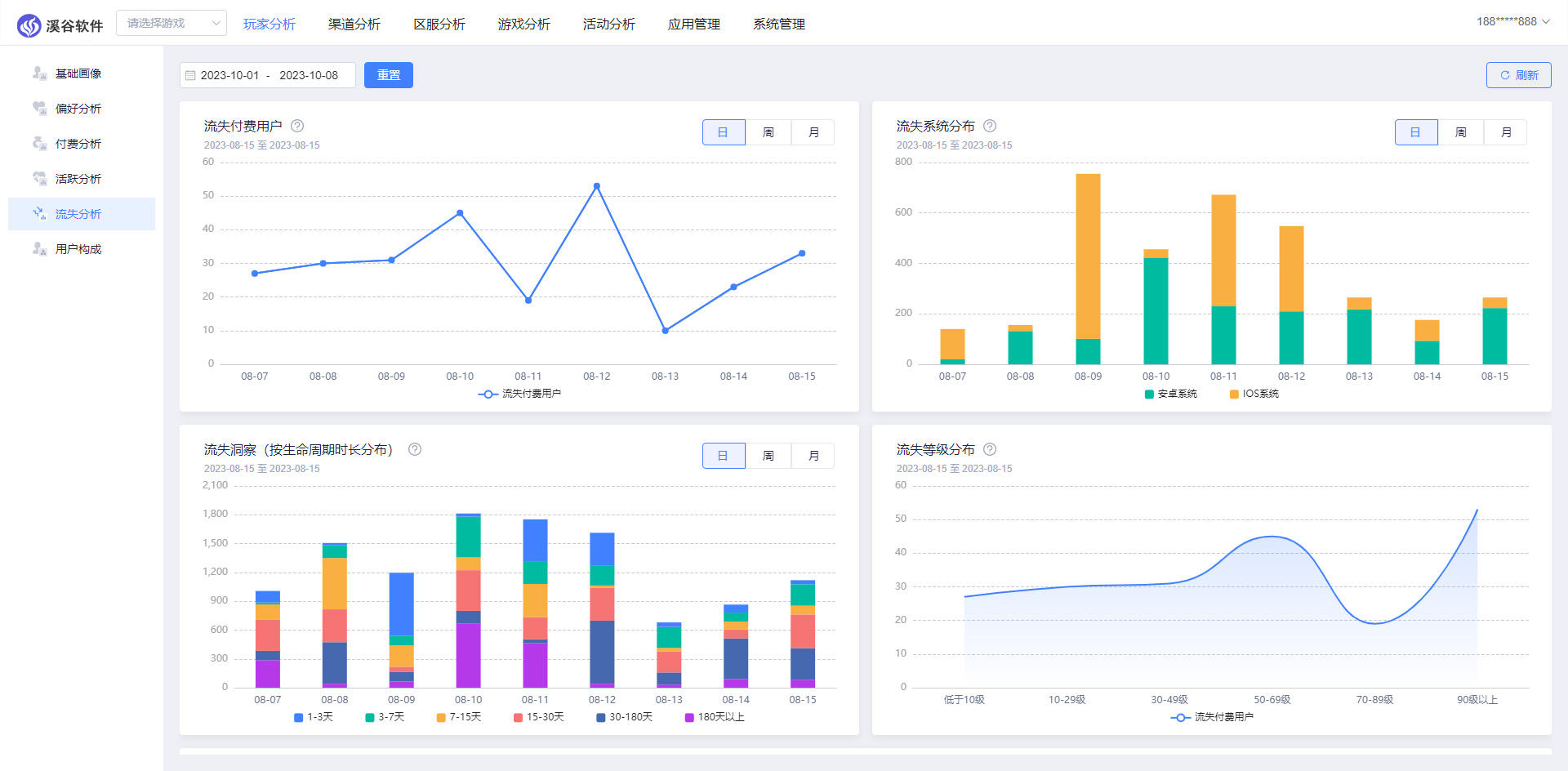This screenshot has height=771, width=1568.
Task: Open the 区服分析 top menu
Action: click(439, 25)
